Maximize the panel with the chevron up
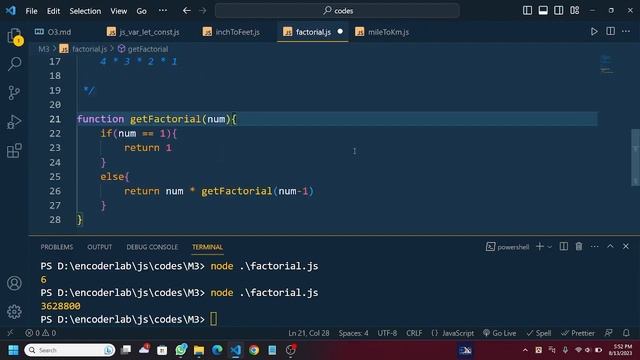Image resolution: width=640 pixels, height=360 pixels. (x=610, y=247)
